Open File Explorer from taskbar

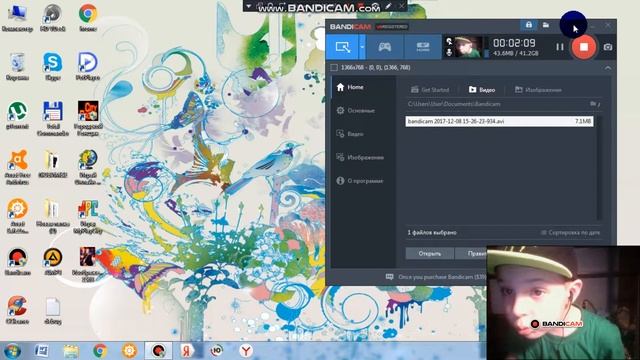(71, 351)
